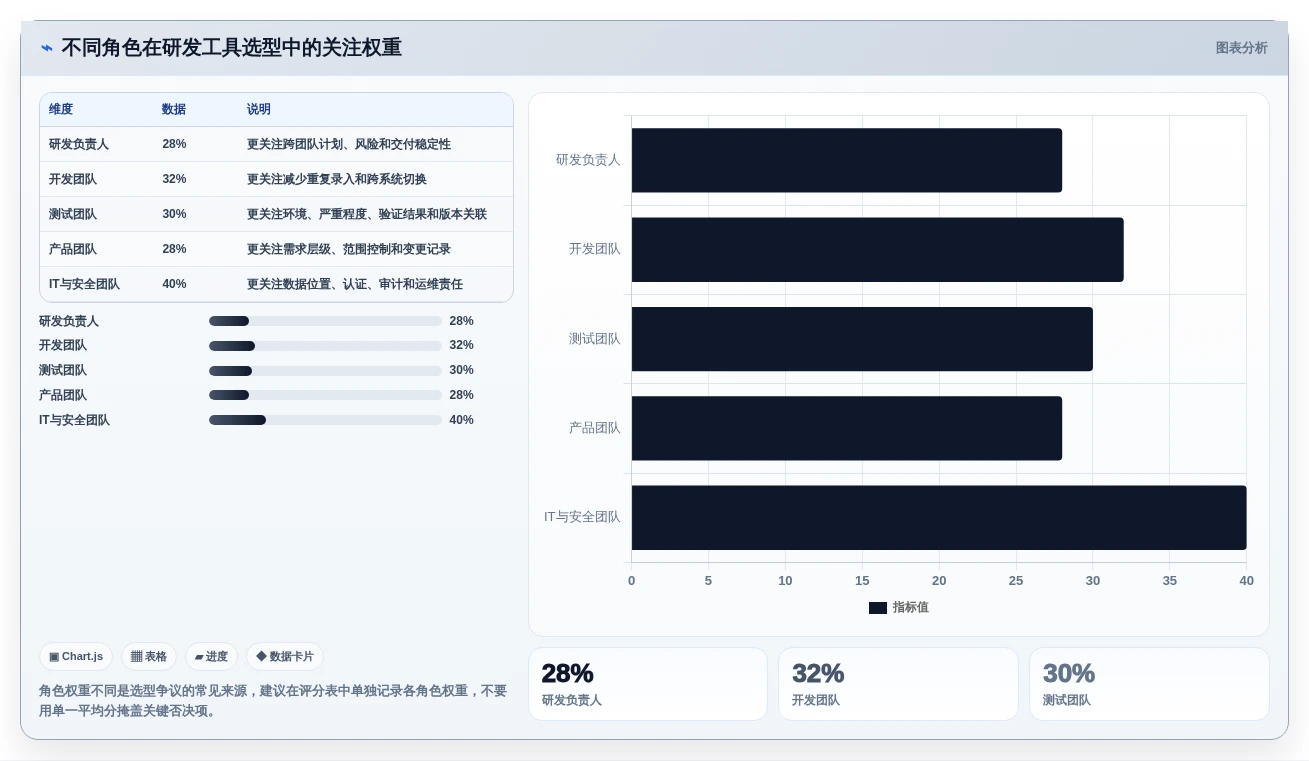Select the 进度 tag chip
This screenshot has width=1309, height=761.
point(211,657)
